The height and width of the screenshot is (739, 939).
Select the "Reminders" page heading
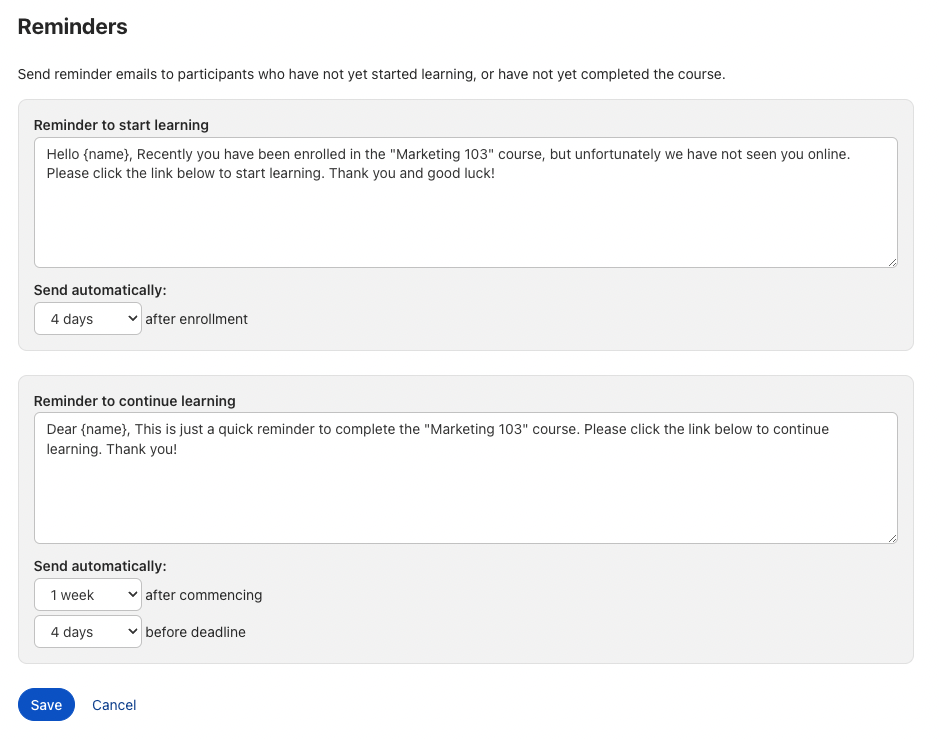73,27
